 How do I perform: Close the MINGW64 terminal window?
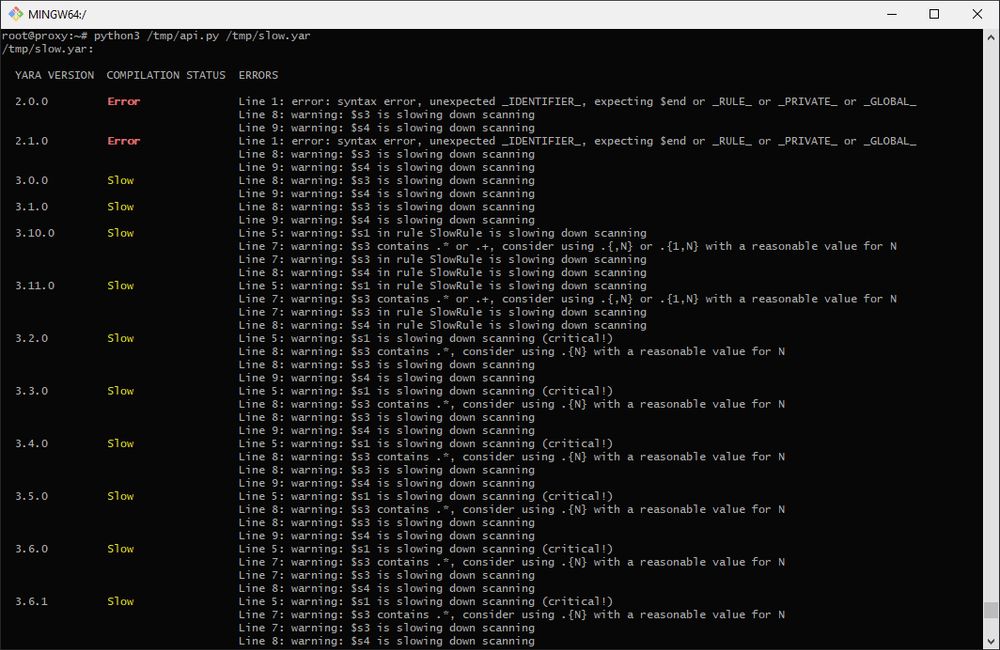(976, 13)
